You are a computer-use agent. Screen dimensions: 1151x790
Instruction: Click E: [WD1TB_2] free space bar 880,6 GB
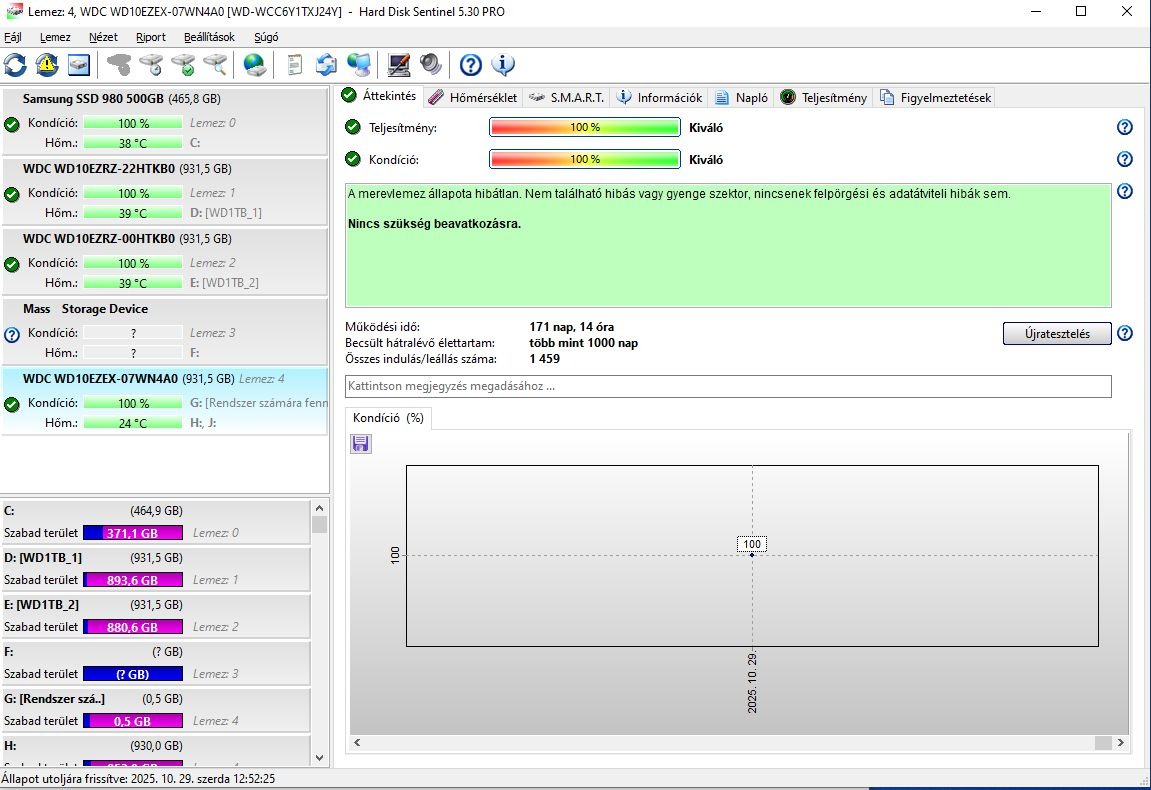(x=133, y=627)
